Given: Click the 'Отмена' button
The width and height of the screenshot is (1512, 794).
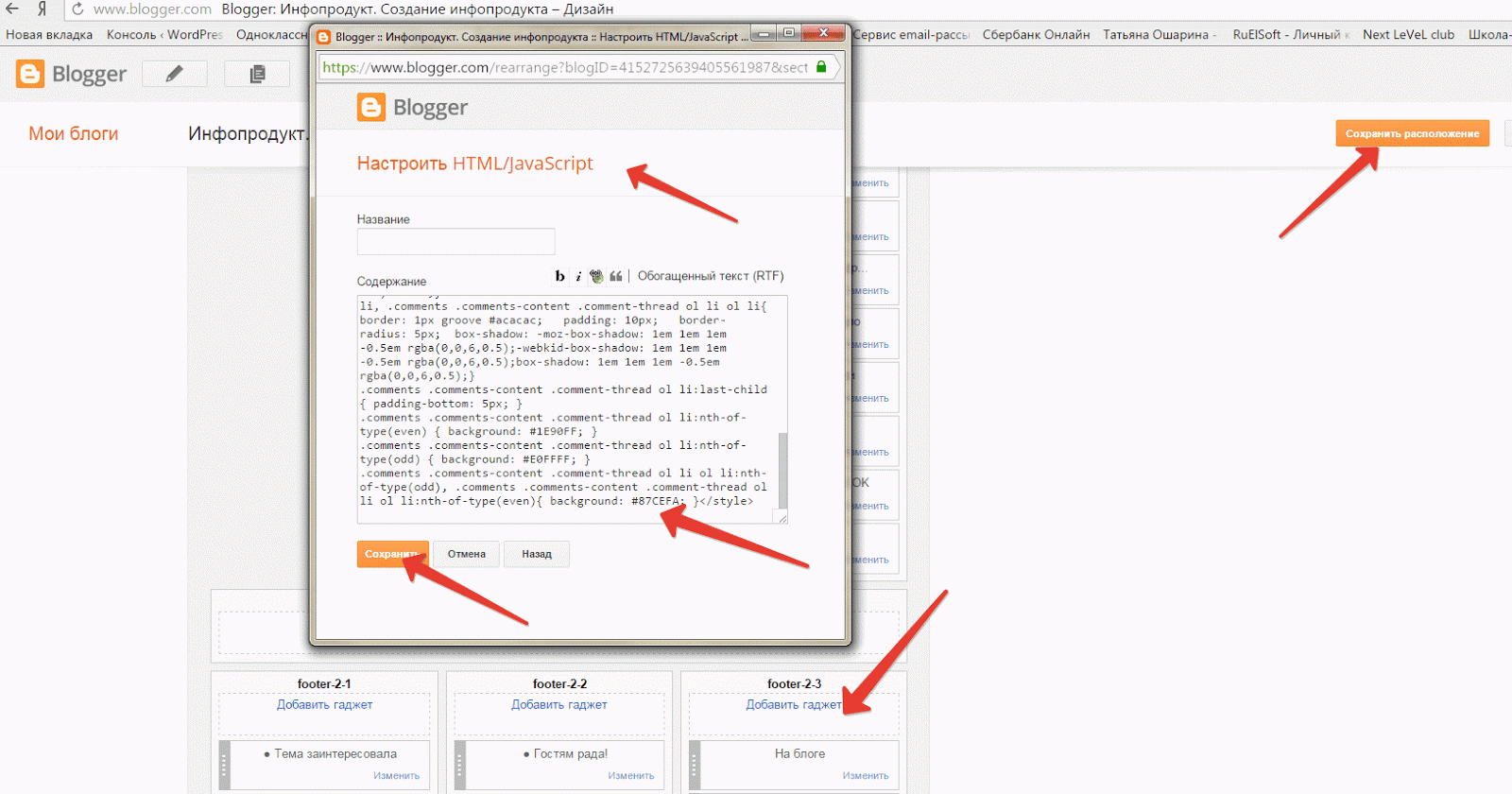Looking at the screenshot, I should tap(467, 554).
